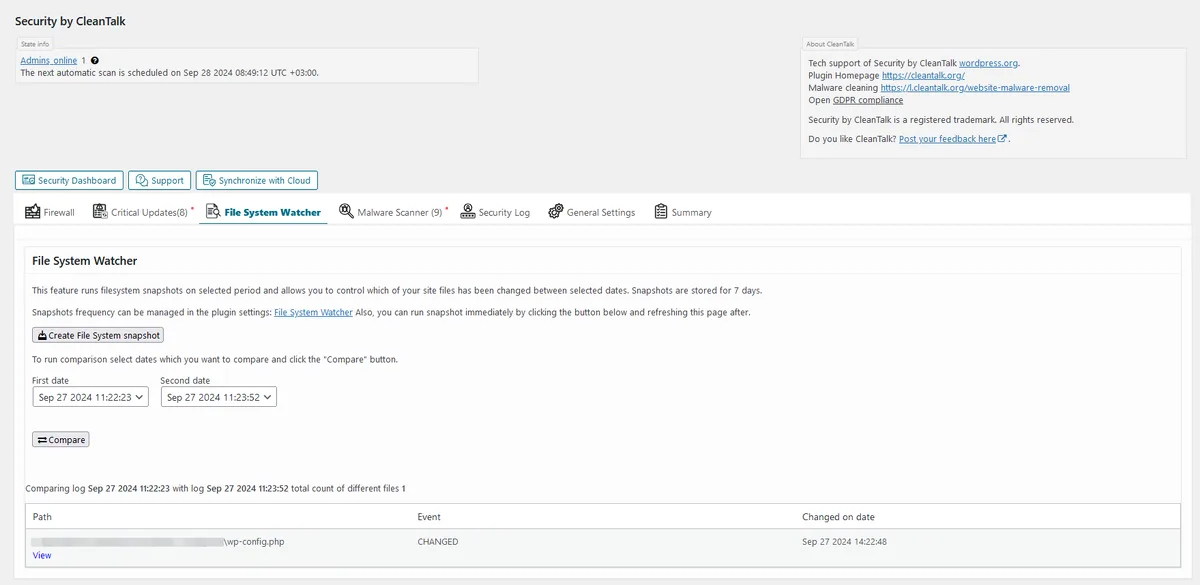Viewport: 1200px width, 585px height.
Task: Click the Sep 27 2024 14:22:48 date cell
Action: coord(845,542)
